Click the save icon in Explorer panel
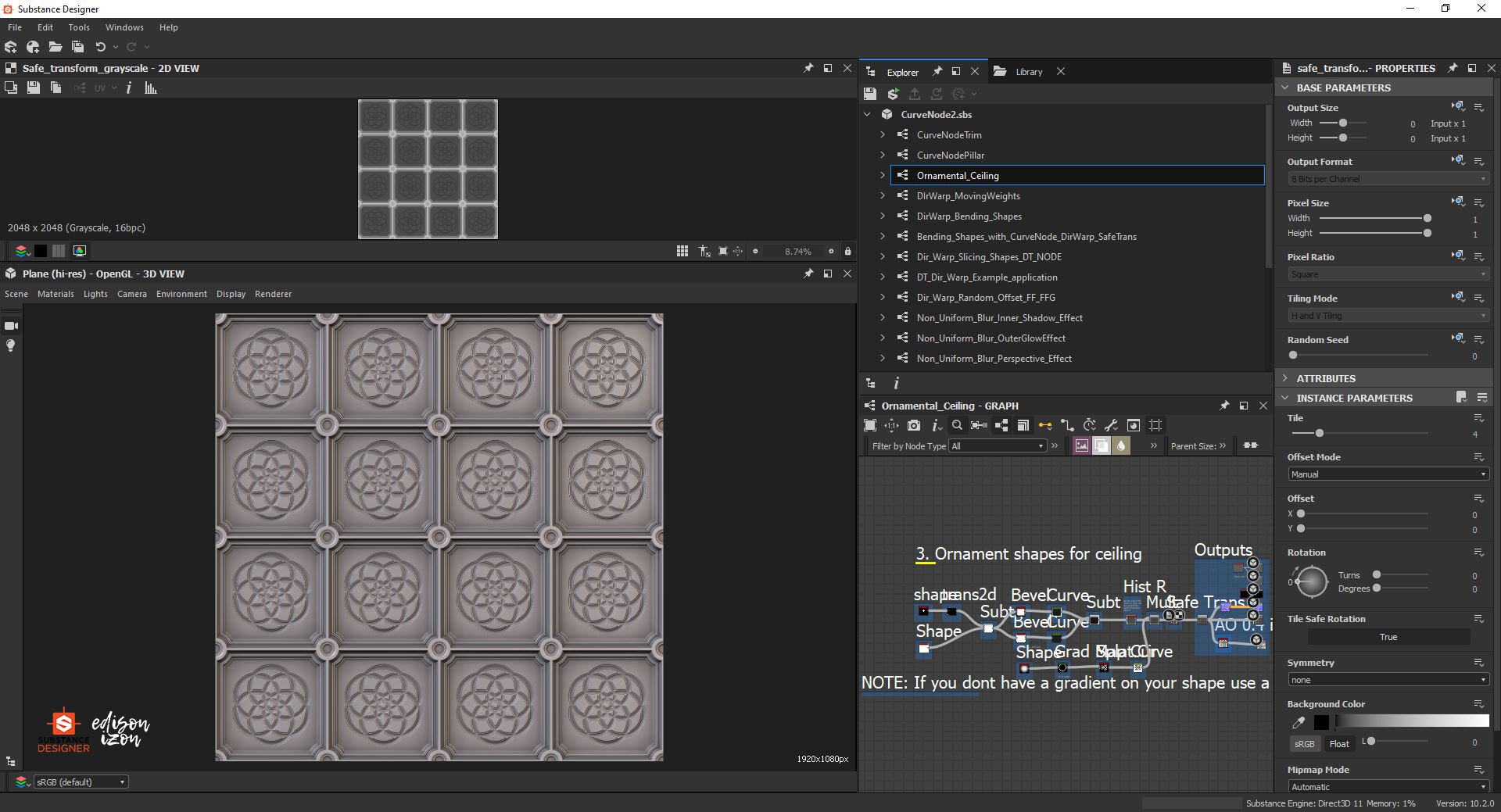Screen dimensions: 1501x812 pos(869,94)
